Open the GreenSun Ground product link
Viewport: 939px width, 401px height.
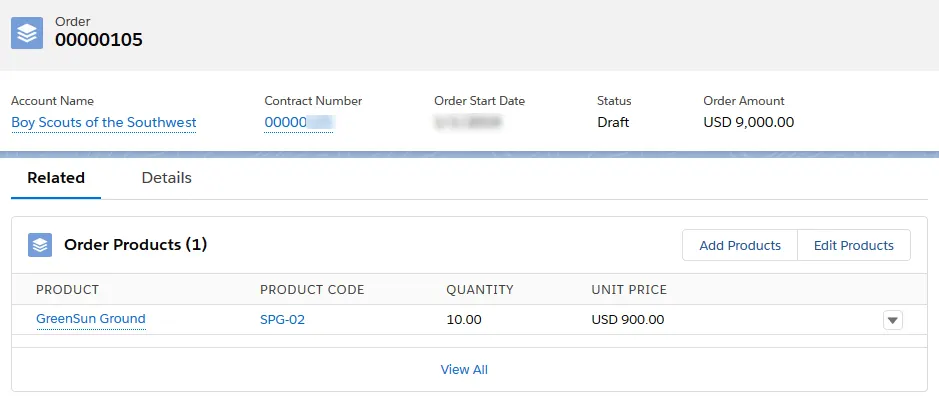click(x=91, y=319)
